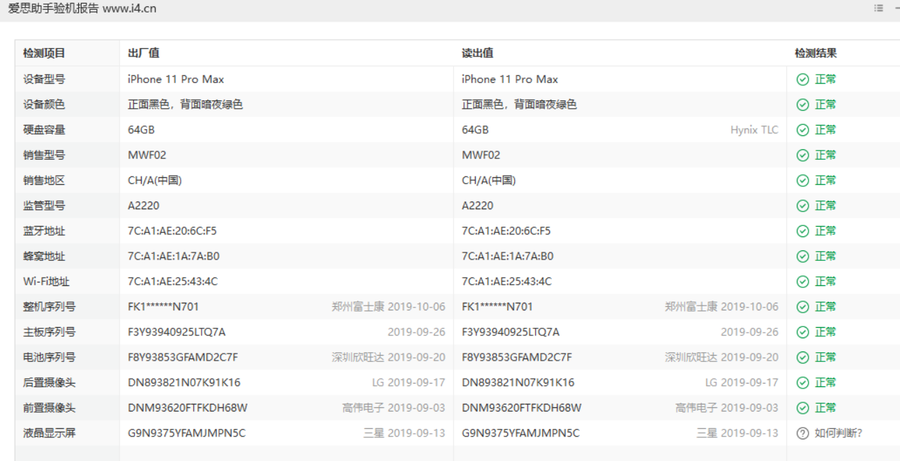This screenshot has height=461, width=900.
Task: Click 64GB in the 出厂值 column
Action: (x=141, y=130)
